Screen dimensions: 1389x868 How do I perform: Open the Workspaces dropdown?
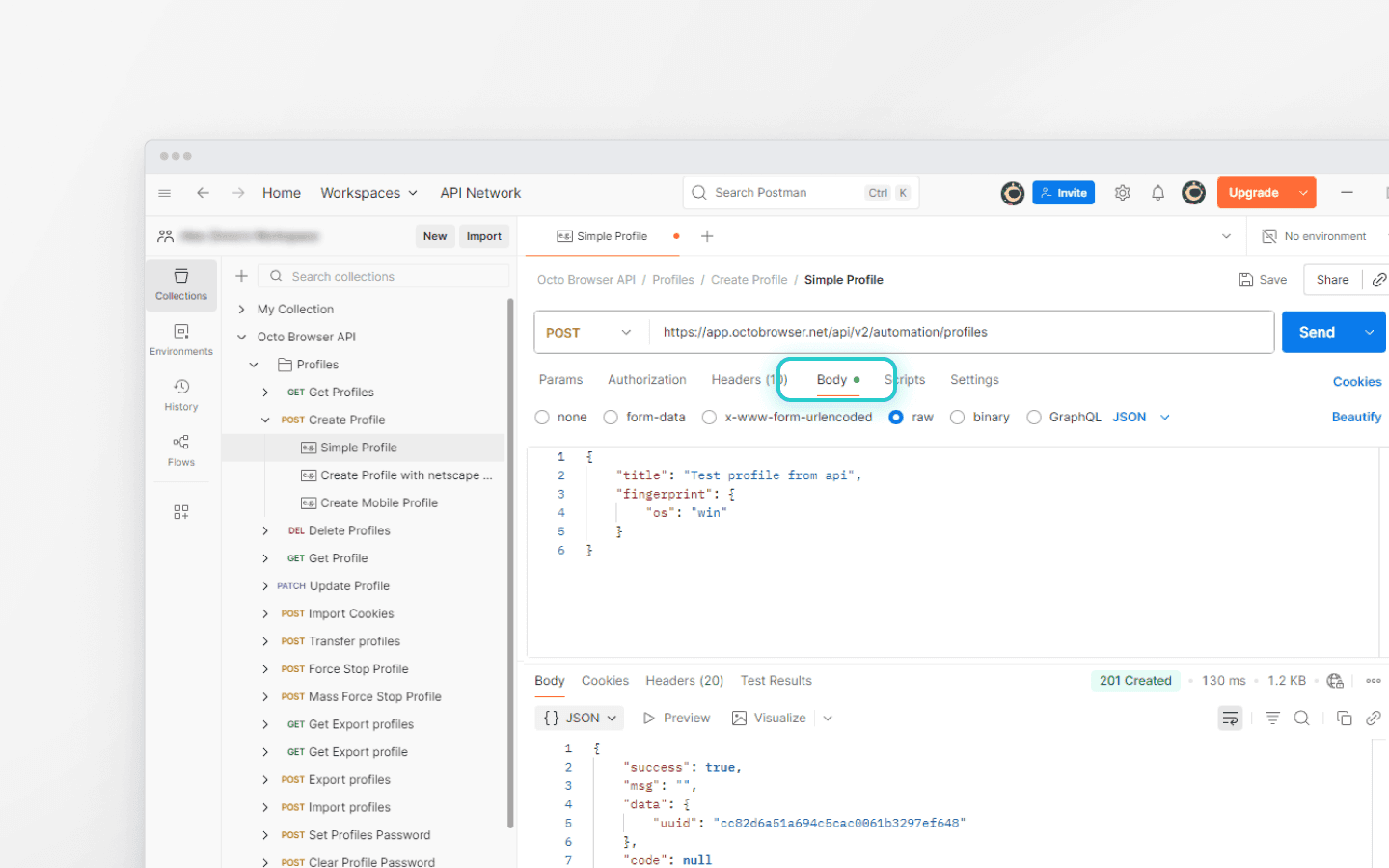pos(368,193)
